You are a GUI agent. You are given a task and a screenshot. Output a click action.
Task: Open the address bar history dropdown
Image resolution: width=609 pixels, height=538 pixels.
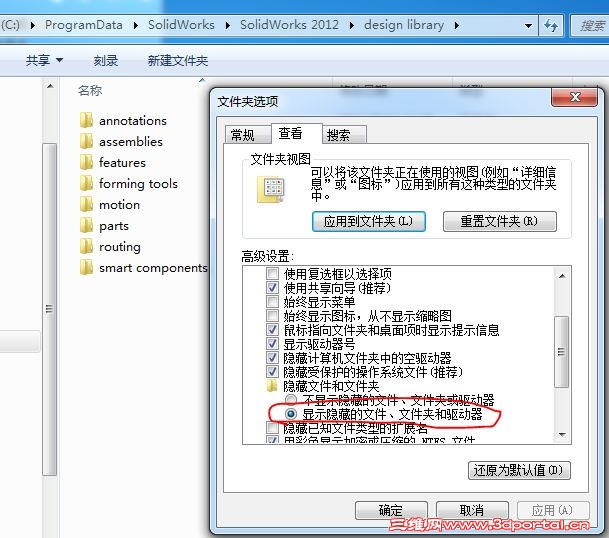click(528, 26)
